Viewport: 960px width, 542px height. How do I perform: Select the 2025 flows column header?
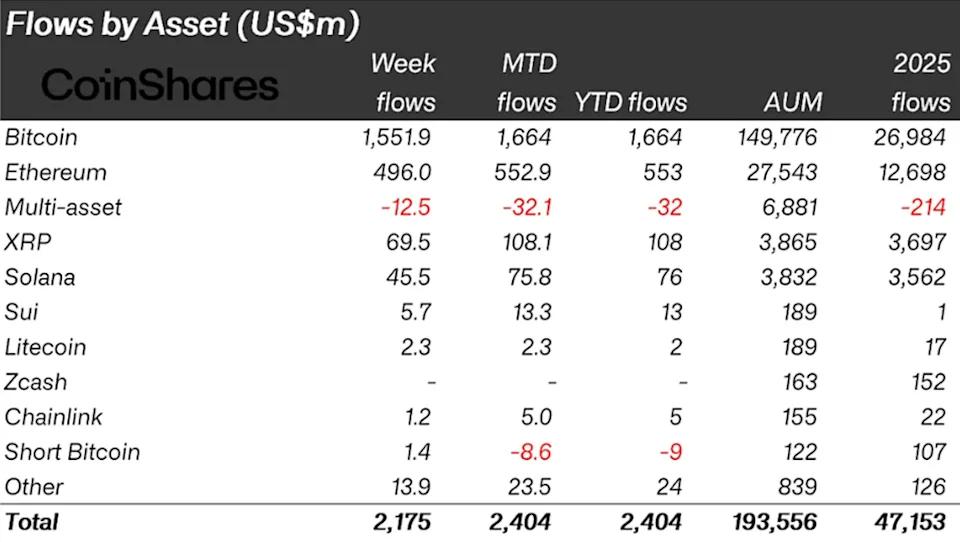coord(921,83)
